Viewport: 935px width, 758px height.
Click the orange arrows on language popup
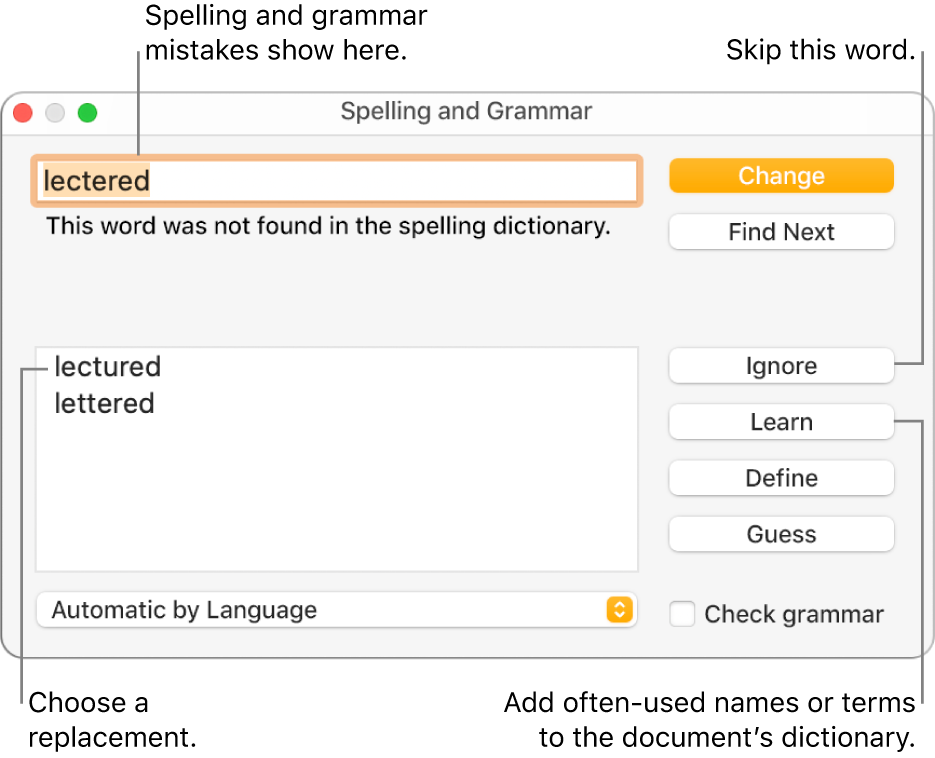(620, 610)
